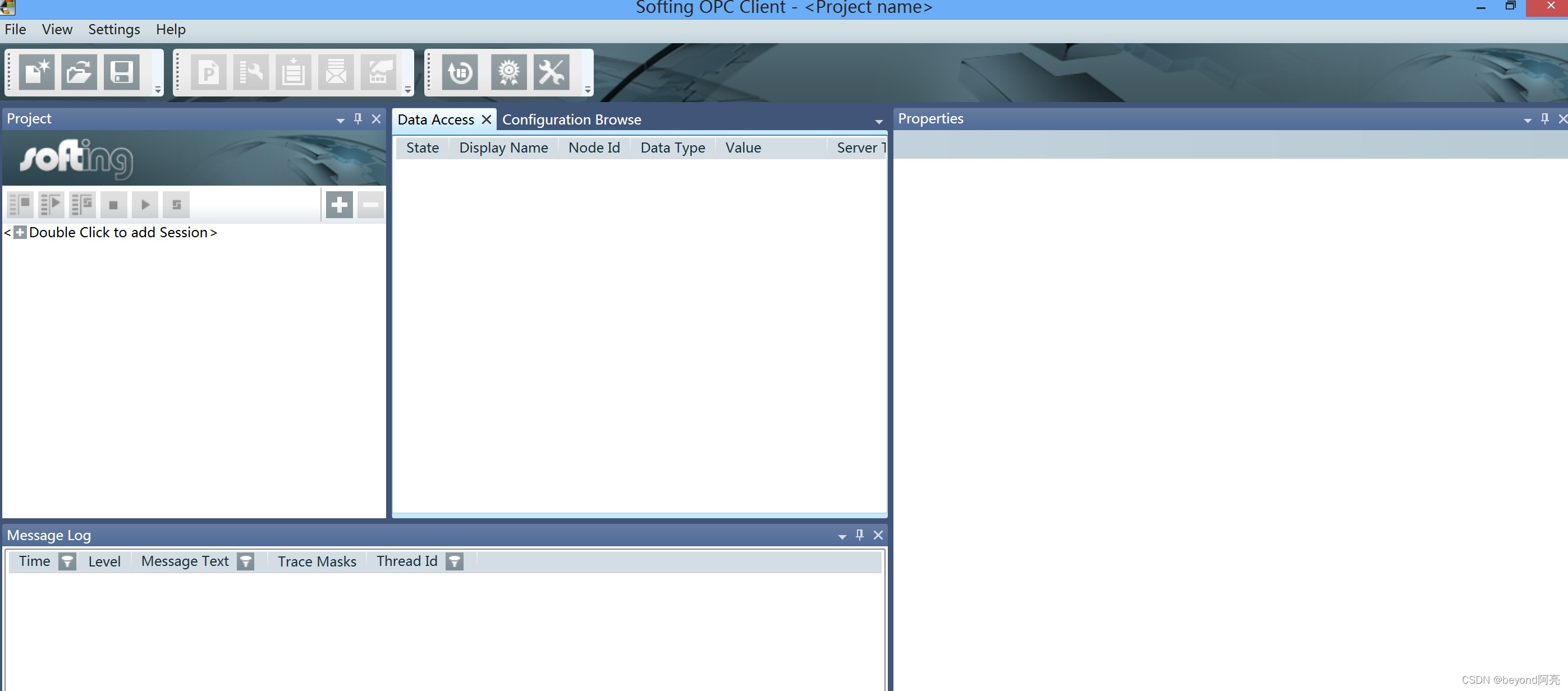Click the Level column header in Message Log
The image size is (1568, 691).
(x=104, y=561)
